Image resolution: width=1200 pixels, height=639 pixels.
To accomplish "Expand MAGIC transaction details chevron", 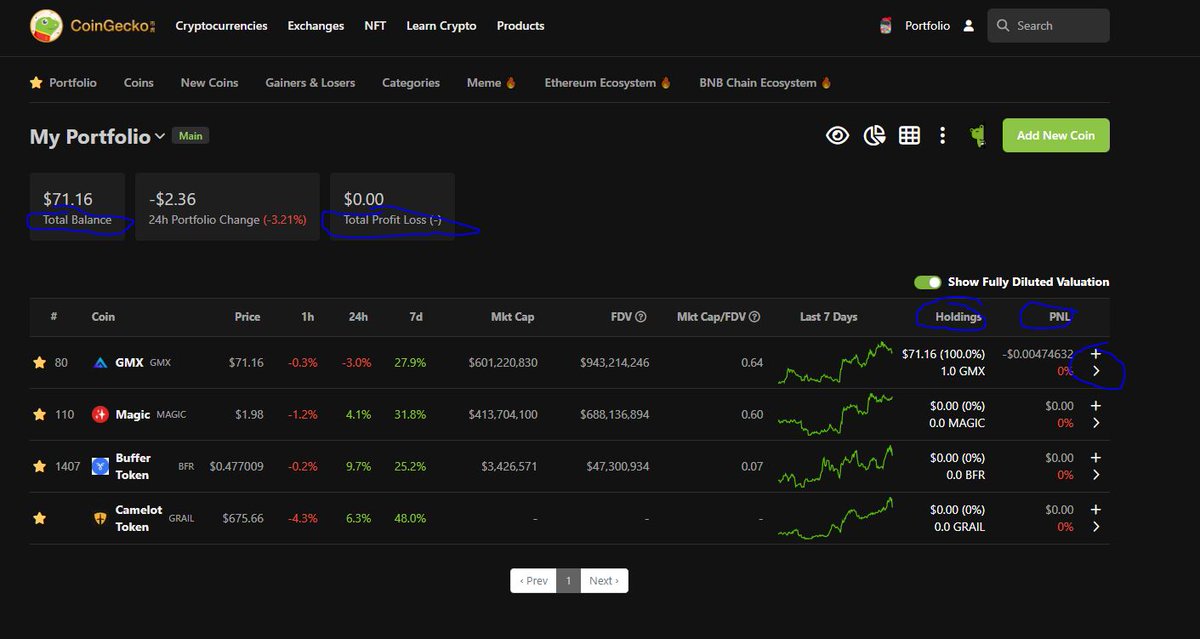I will click(x=1096, y=423).
